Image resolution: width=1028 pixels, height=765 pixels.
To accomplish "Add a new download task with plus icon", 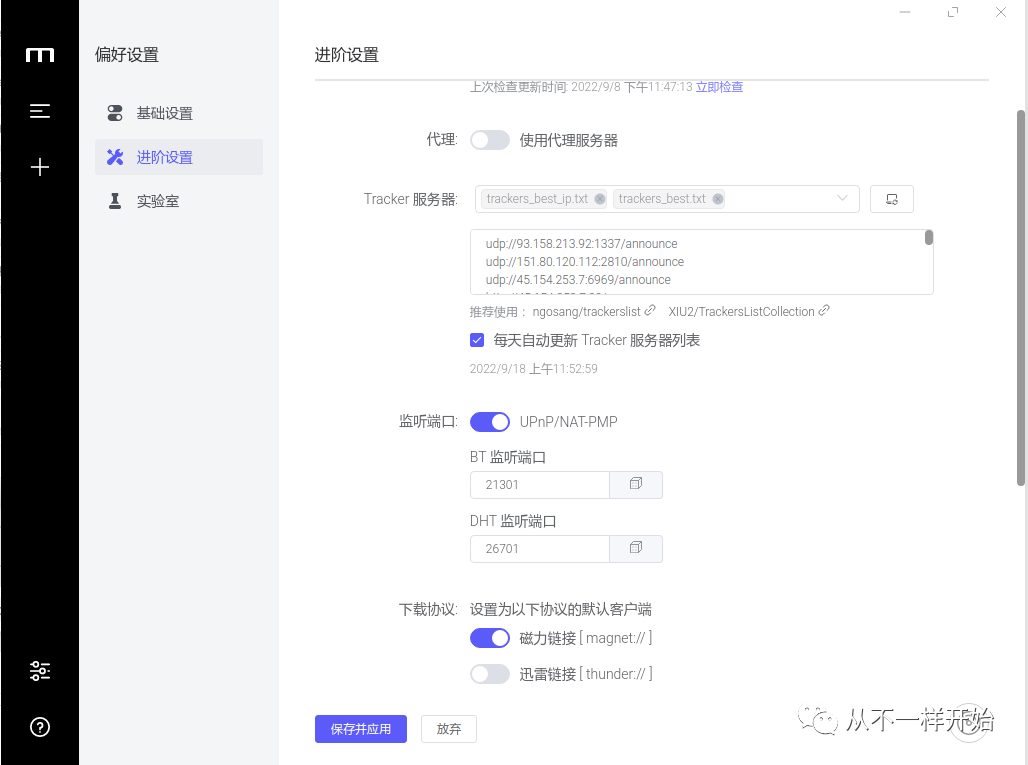I will [40, 167].
